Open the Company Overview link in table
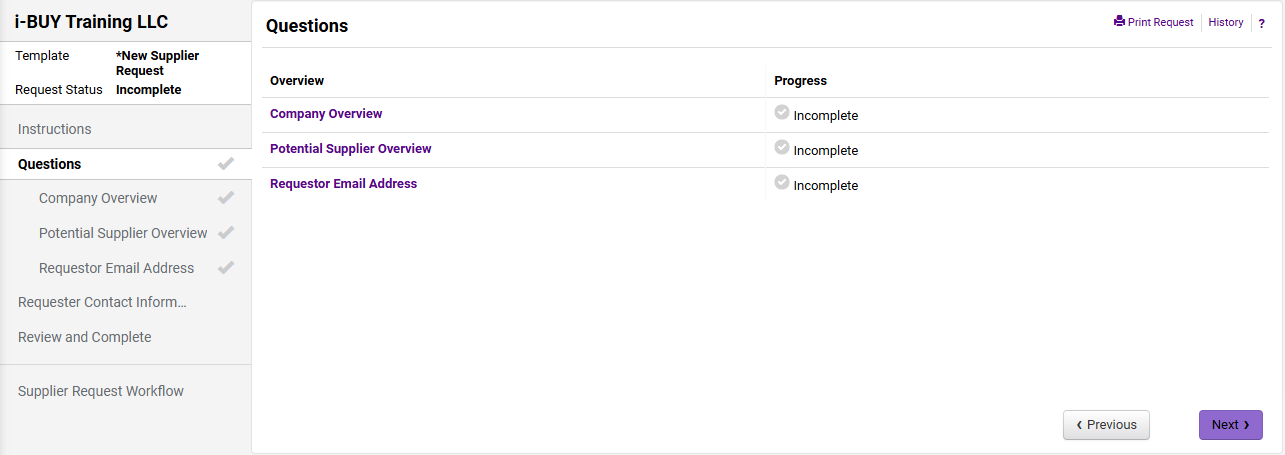 click(326, 114)
